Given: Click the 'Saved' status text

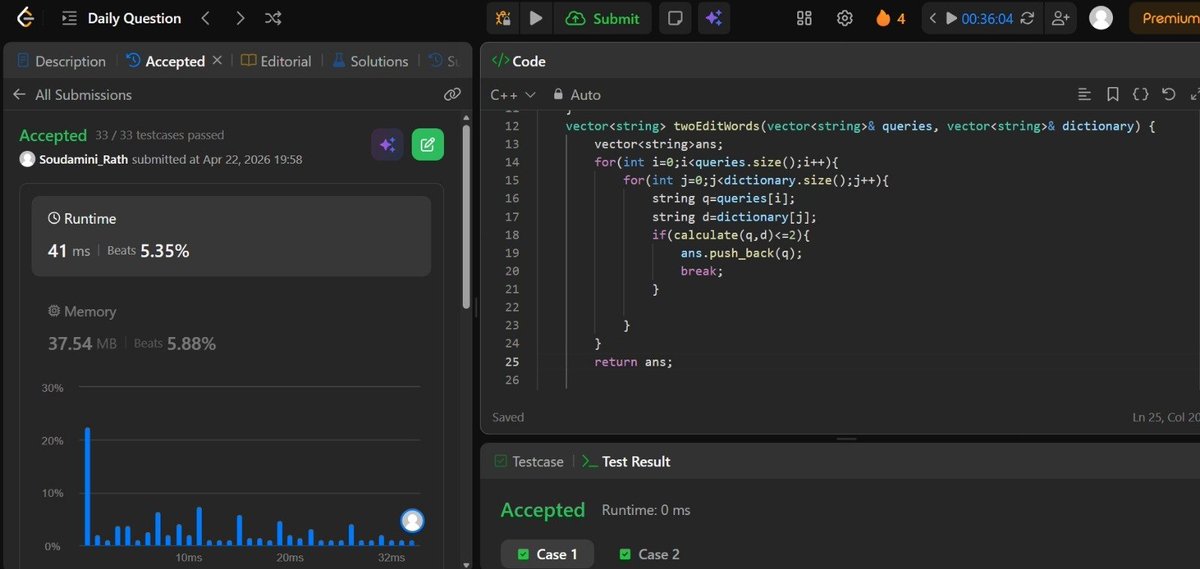Looking at the screenshot, I should [508, 417].
